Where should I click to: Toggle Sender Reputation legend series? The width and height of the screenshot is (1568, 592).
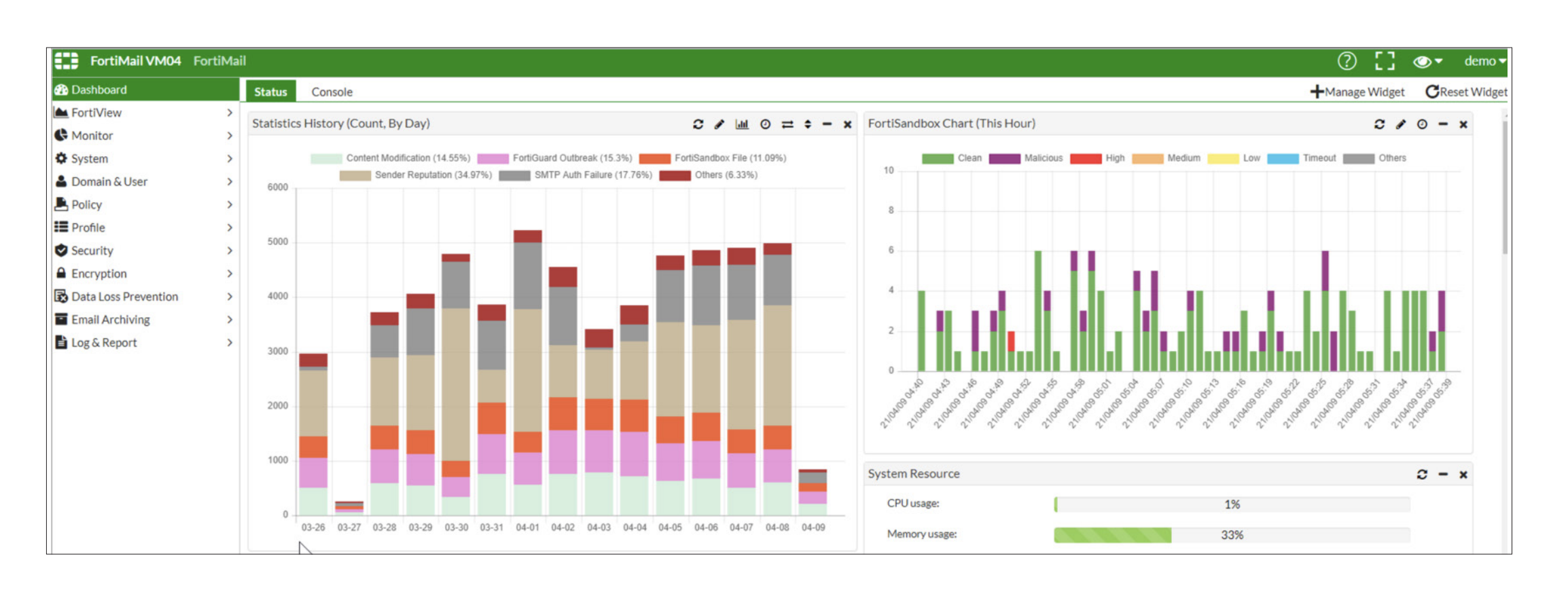[416, 175]
